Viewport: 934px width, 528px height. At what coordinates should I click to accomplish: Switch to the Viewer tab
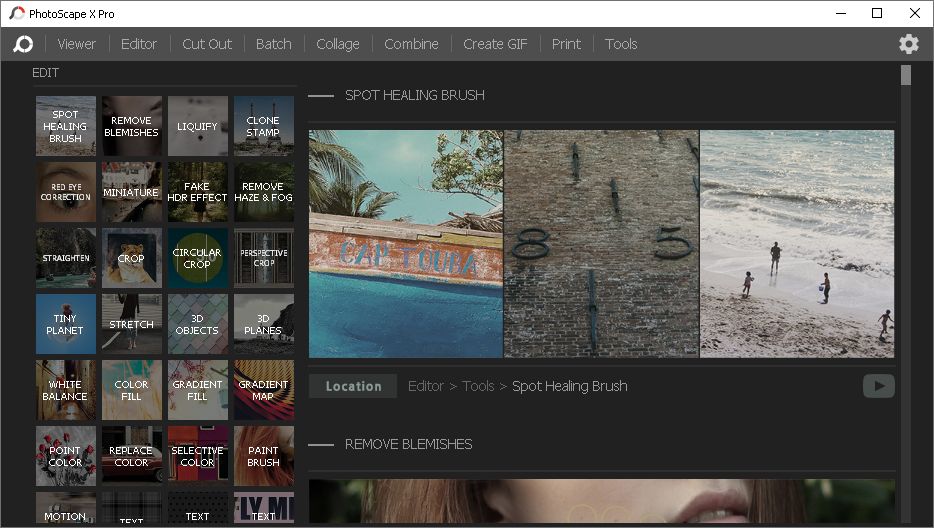pyautogui.click(x=76, y=44)
